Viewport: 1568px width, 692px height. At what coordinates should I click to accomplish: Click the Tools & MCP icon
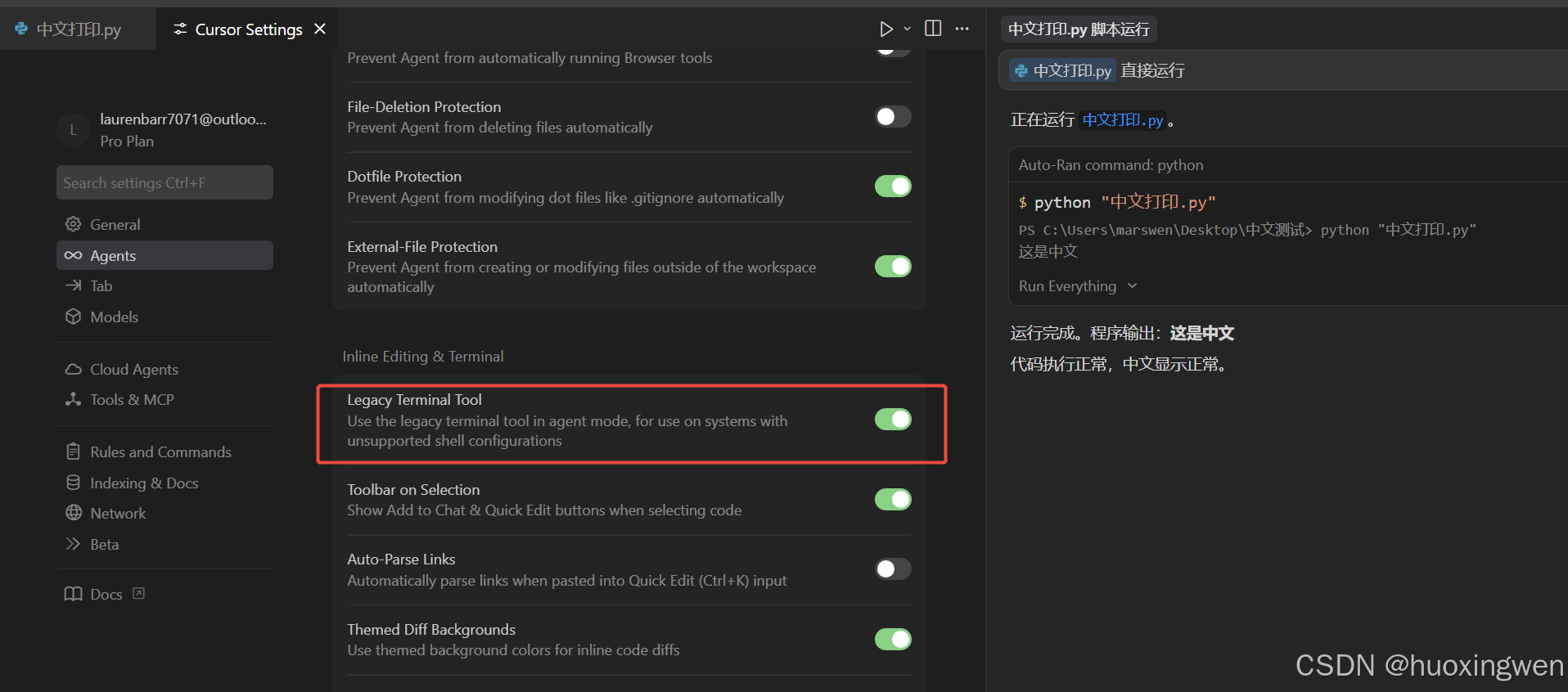click(x=73, y=399)
